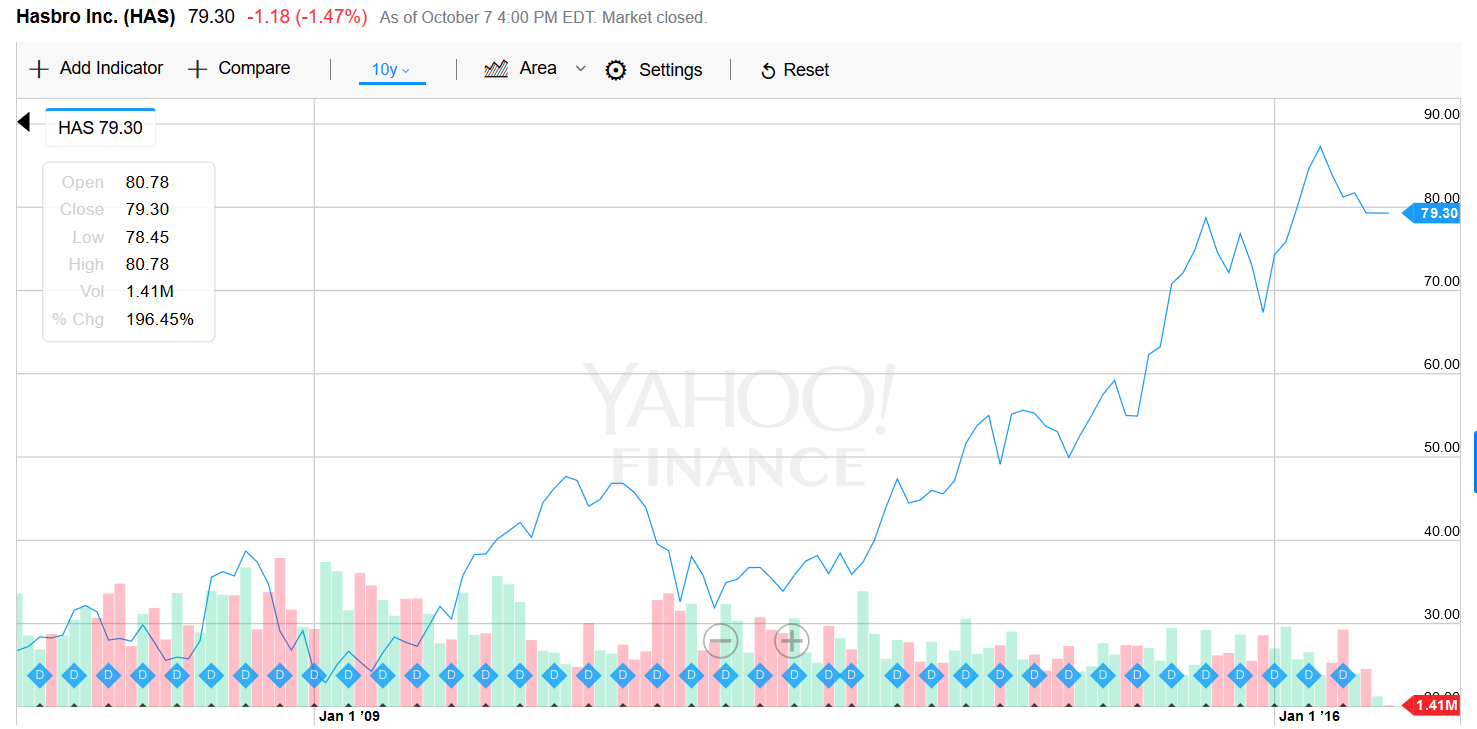
Task: Click the blue 79.30 price tag
Action: click(x=1435, y=213)
